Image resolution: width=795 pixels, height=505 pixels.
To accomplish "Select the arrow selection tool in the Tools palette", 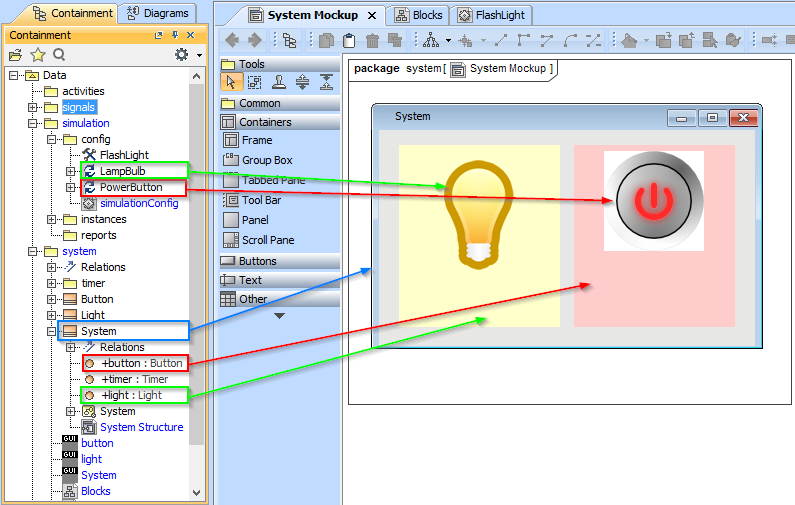I will pos(231,82).
